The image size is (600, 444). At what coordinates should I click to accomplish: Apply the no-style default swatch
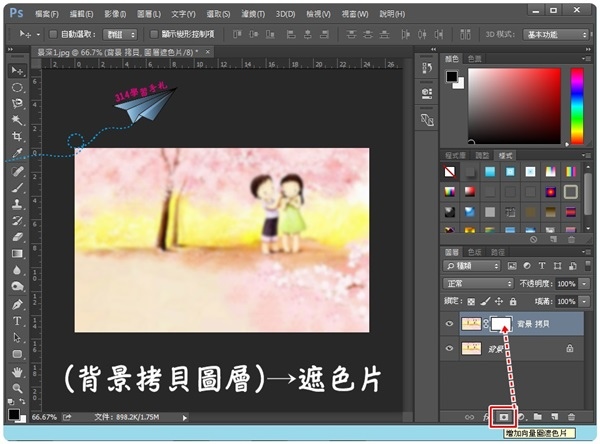point(450,171)
